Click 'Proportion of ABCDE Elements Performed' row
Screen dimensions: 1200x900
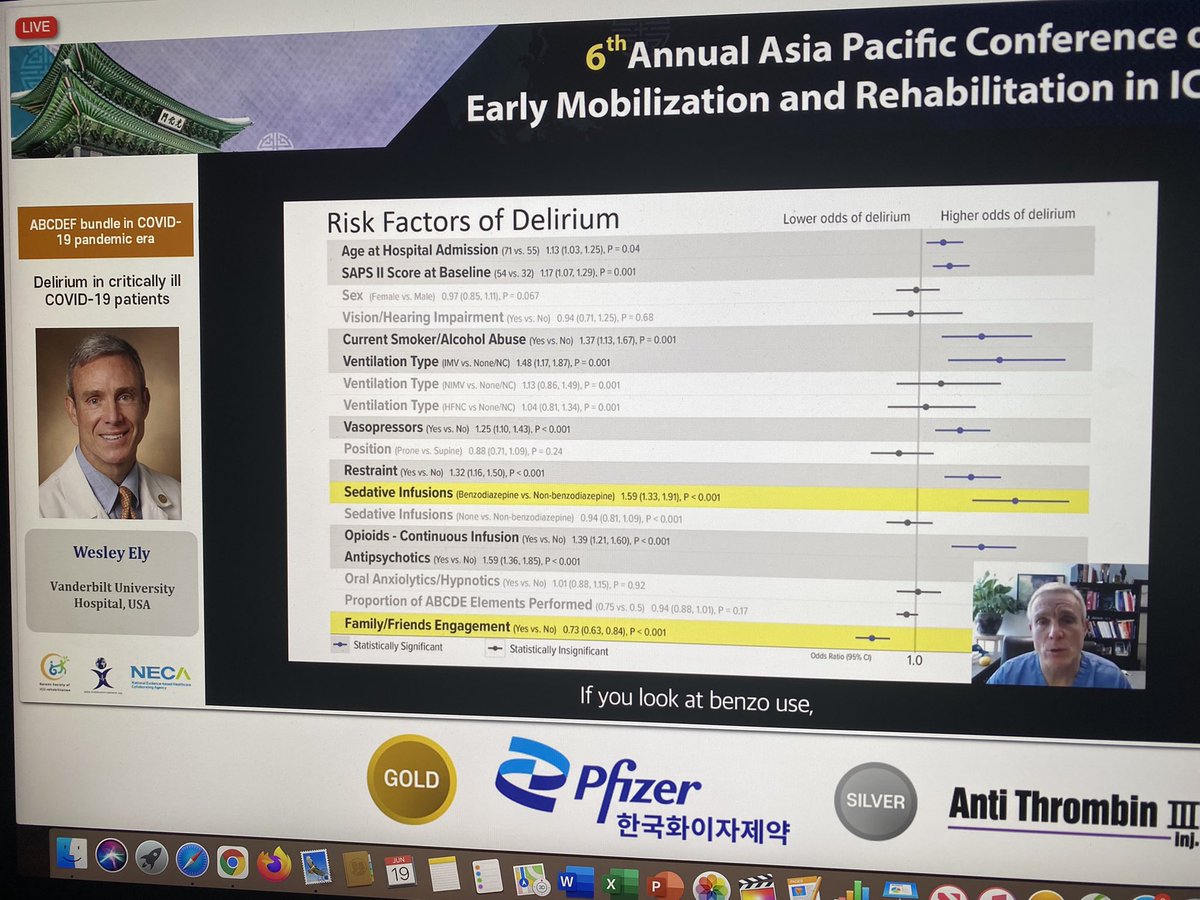pyautogui.click(x=650, y=603)
